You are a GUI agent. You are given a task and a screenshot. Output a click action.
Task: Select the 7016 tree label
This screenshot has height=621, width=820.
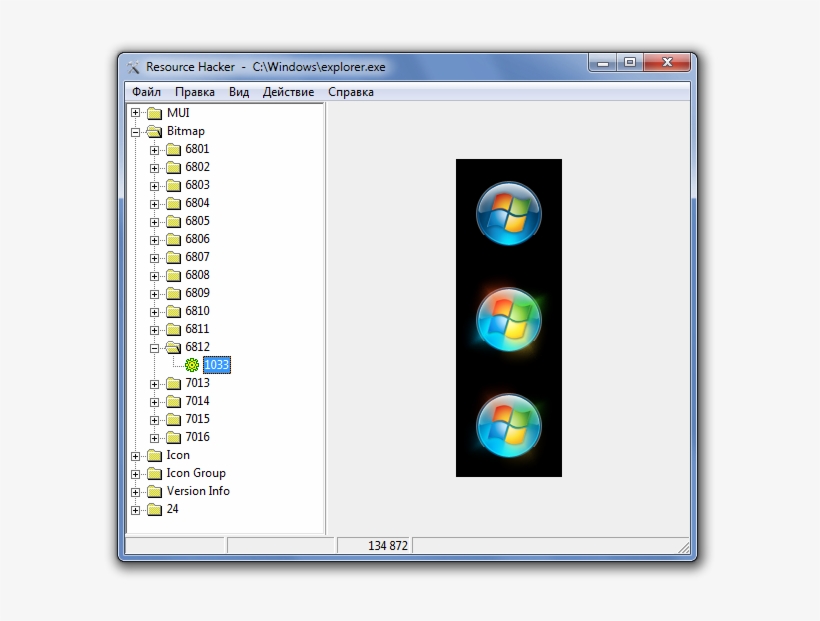point(197,437)
